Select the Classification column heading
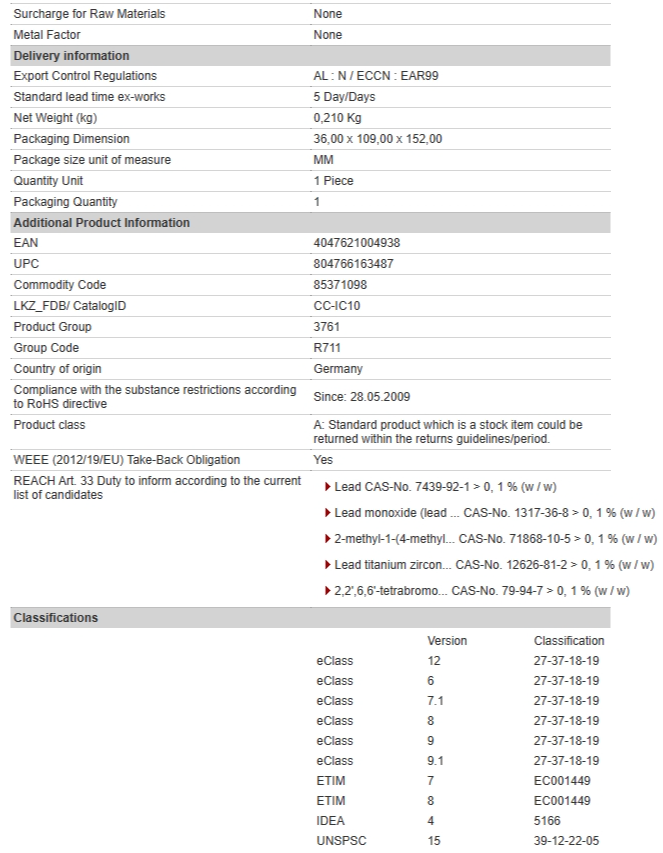This screenshot has width=663, height=853. (x=569, y=641)
